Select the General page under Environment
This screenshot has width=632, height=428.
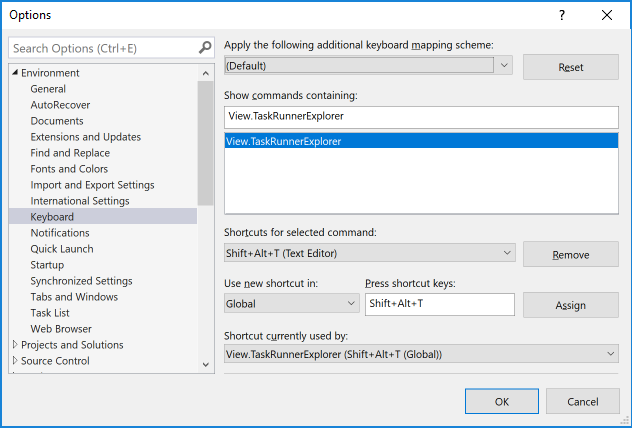coord(48,89)
